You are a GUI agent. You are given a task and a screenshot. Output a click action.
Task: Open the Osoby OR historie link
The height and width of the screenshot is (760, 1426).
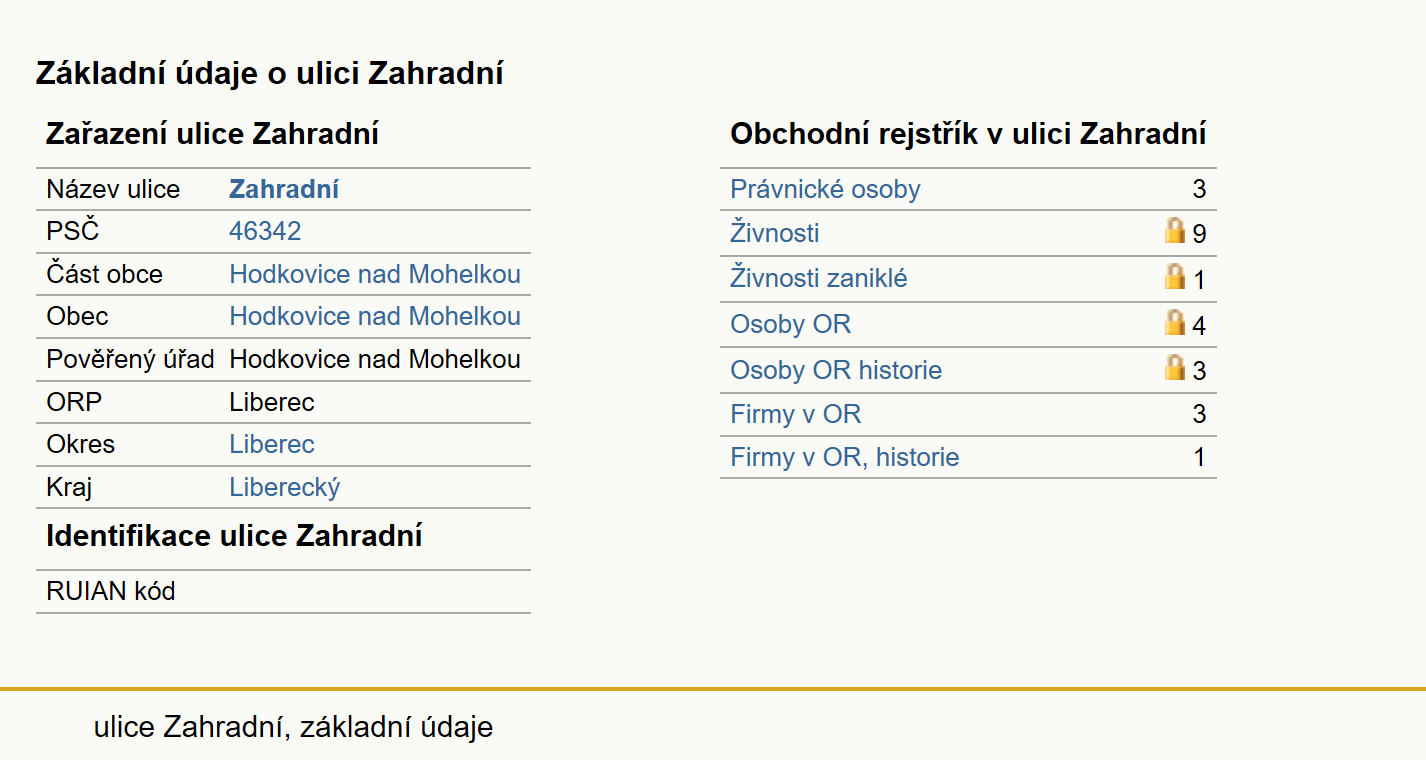tap(836, 370)
